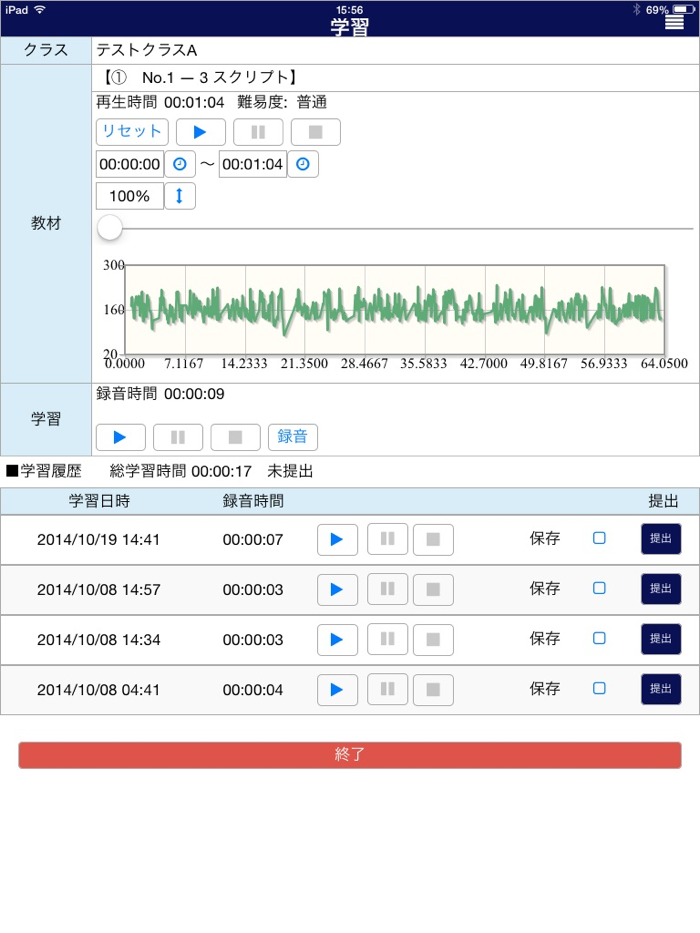Stop the teaching material audio
The height and width of the screenshot is (933, 700).
315,132
